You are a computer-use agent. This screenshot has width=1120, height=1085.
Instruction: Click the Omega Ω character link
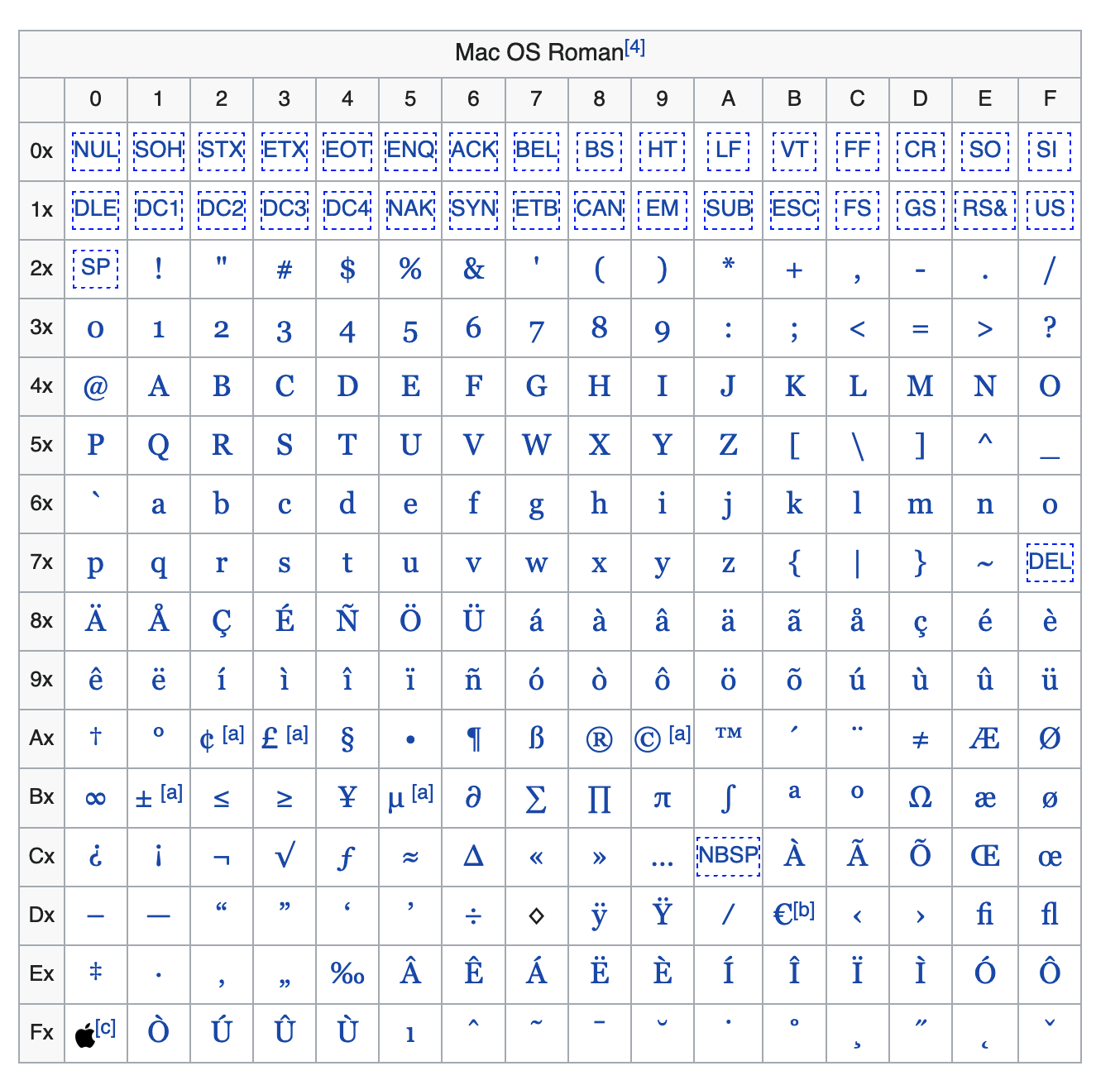pos(920,797)
